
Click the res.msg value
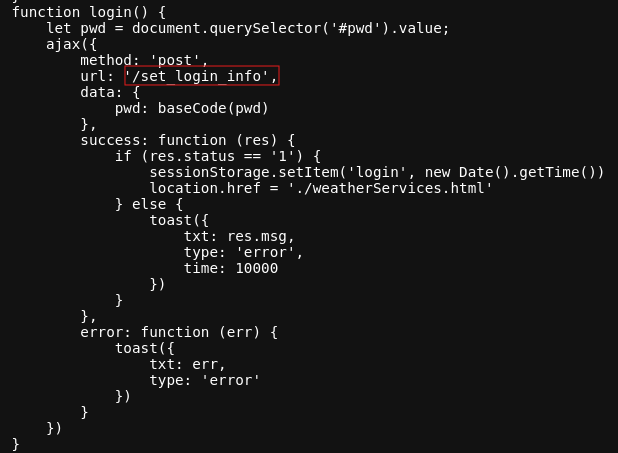click(260, 236)
